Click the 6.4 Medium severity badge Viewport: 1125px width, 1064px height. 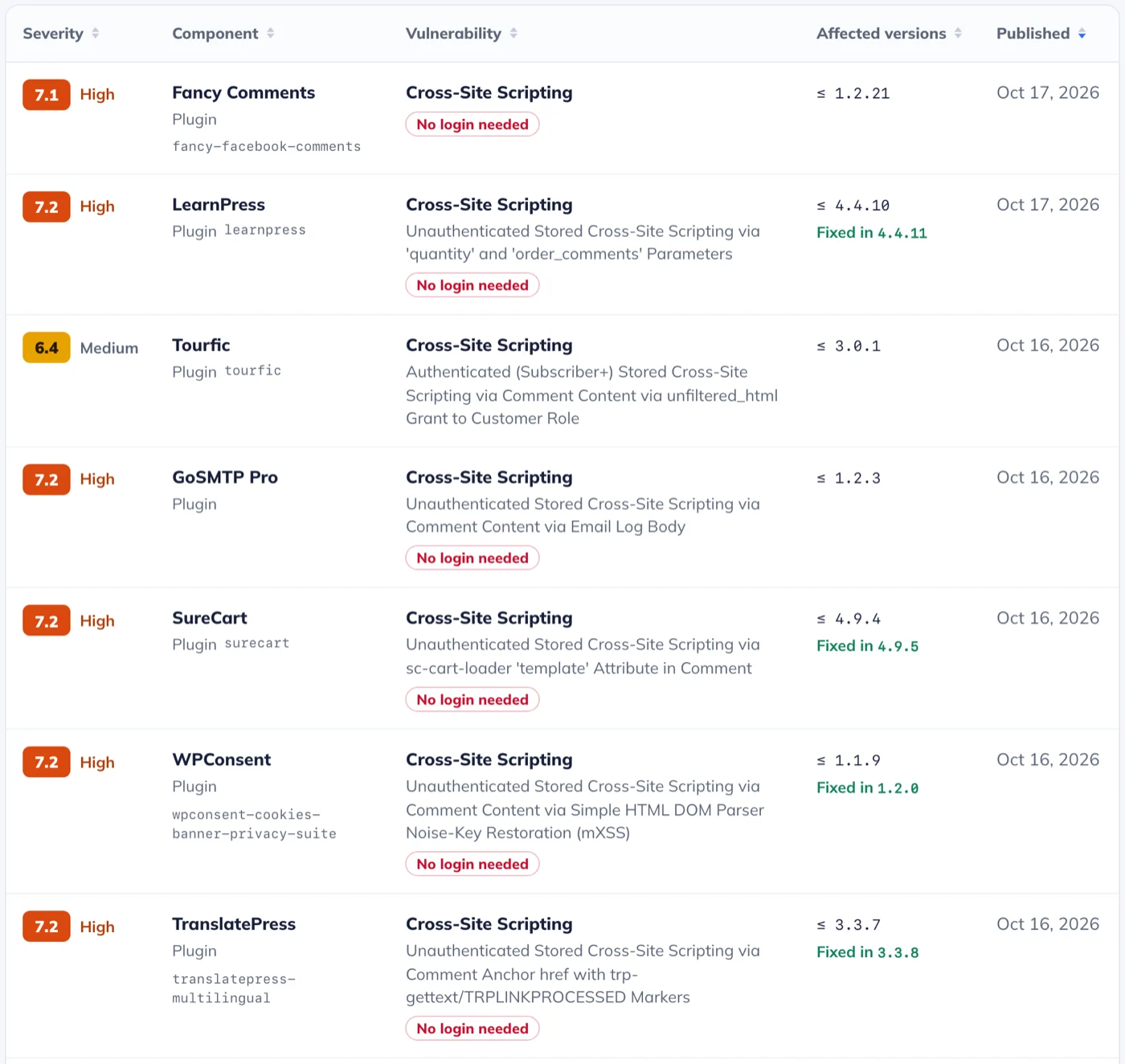click(47, 348)
